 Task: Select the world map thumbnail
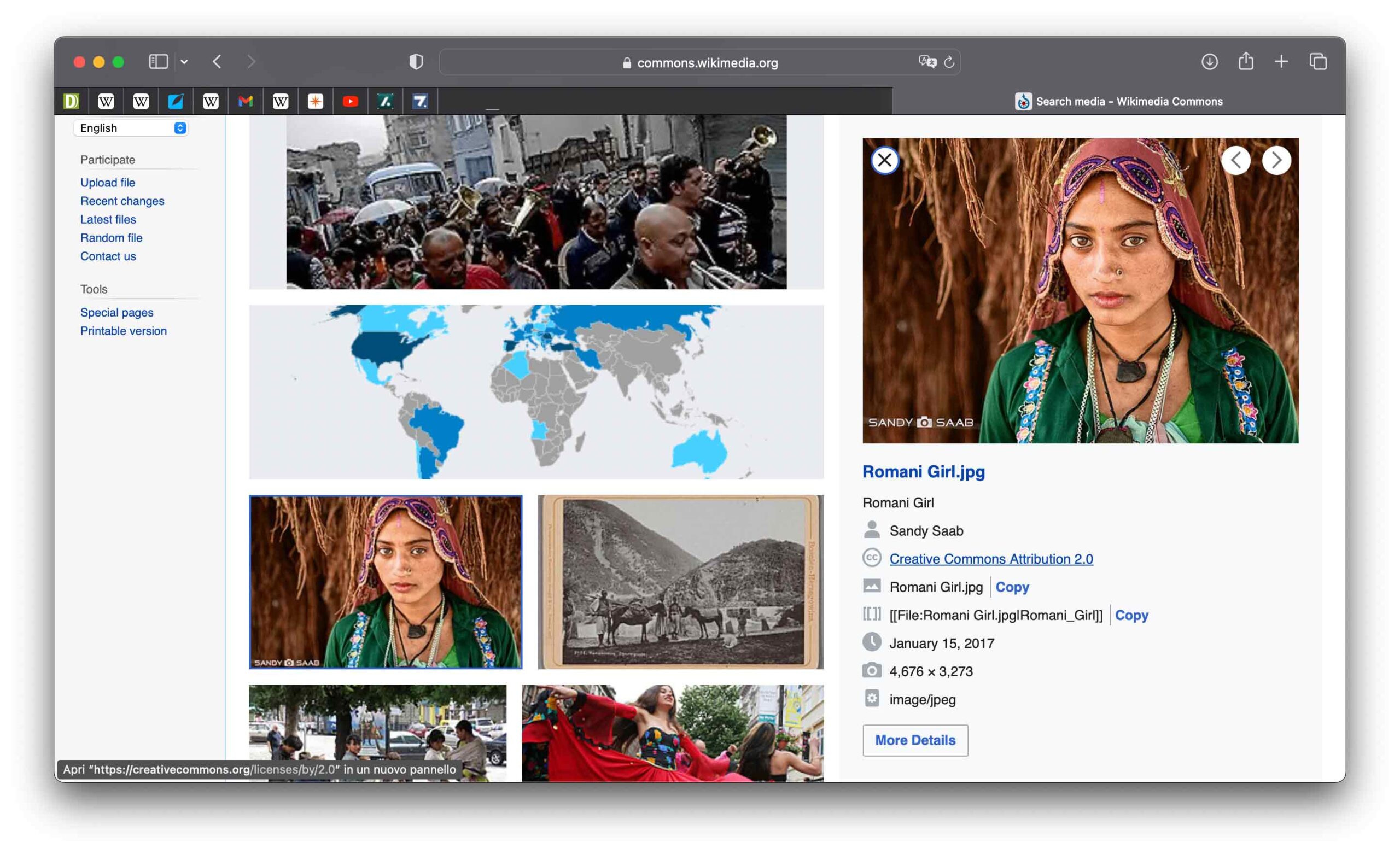[536, 391]
